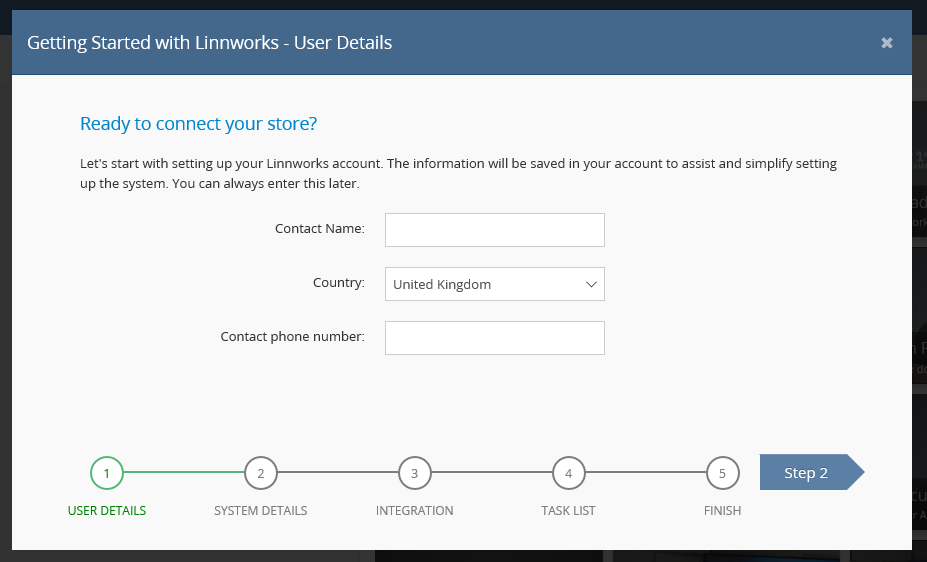Image resolution: width=927 pixels, height=562 pixels.
Task: Jump to step circle 2 in the wizard
Action: click(x=260, y=473)
